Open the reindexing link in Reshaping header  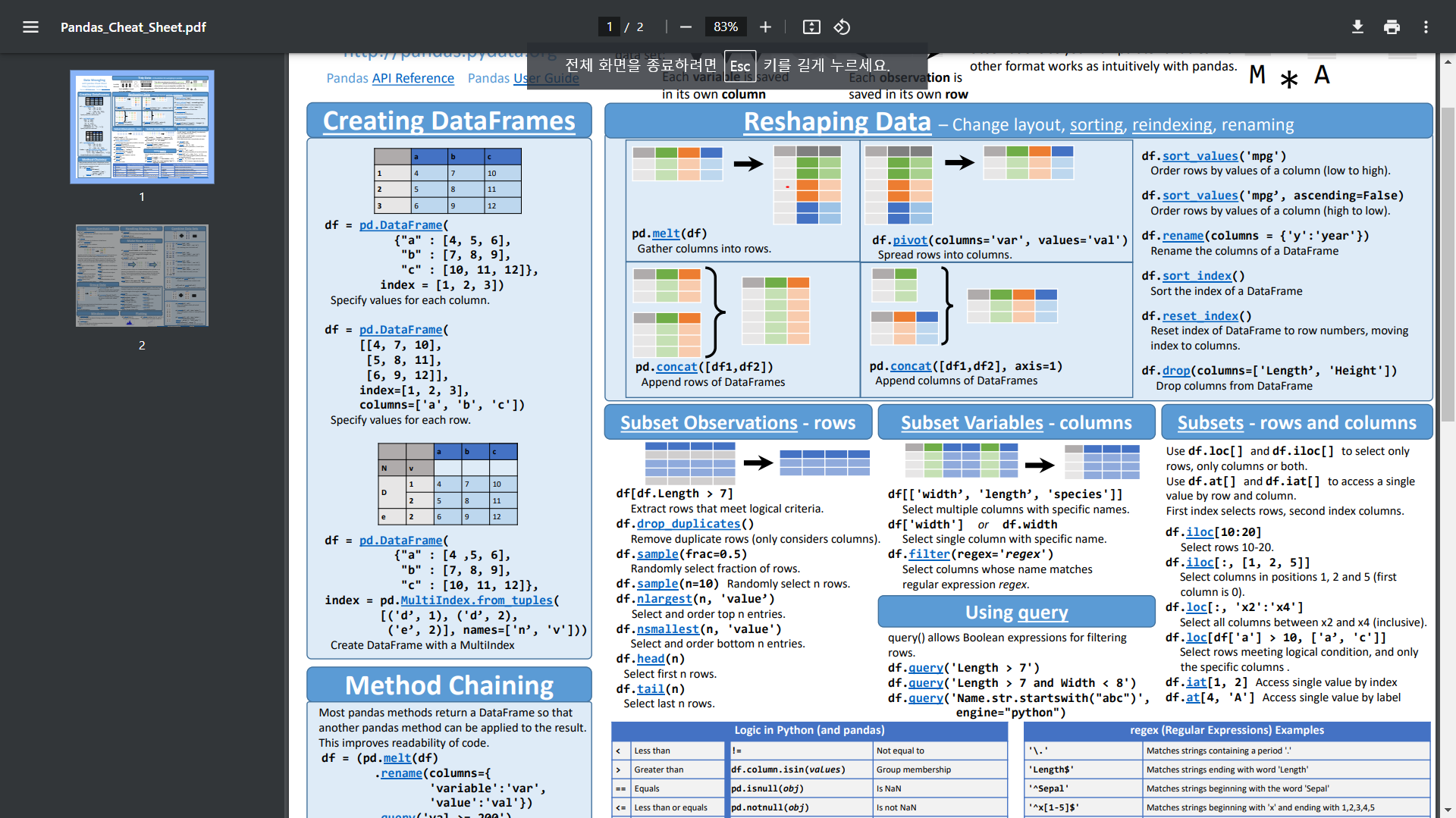(x=1172, y=125)
